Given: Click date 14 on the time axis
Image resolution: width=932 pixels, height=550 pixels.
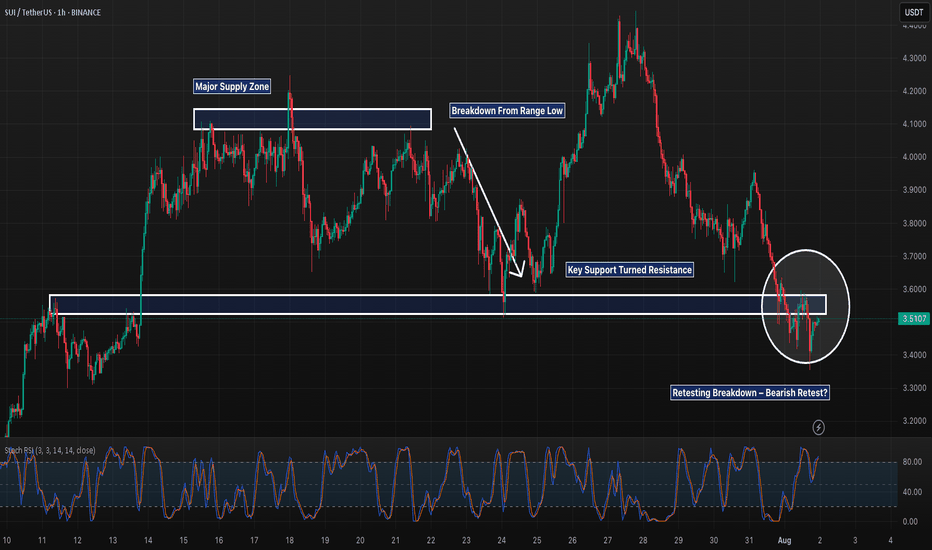Looking at the screenshot, I should 148,540.
